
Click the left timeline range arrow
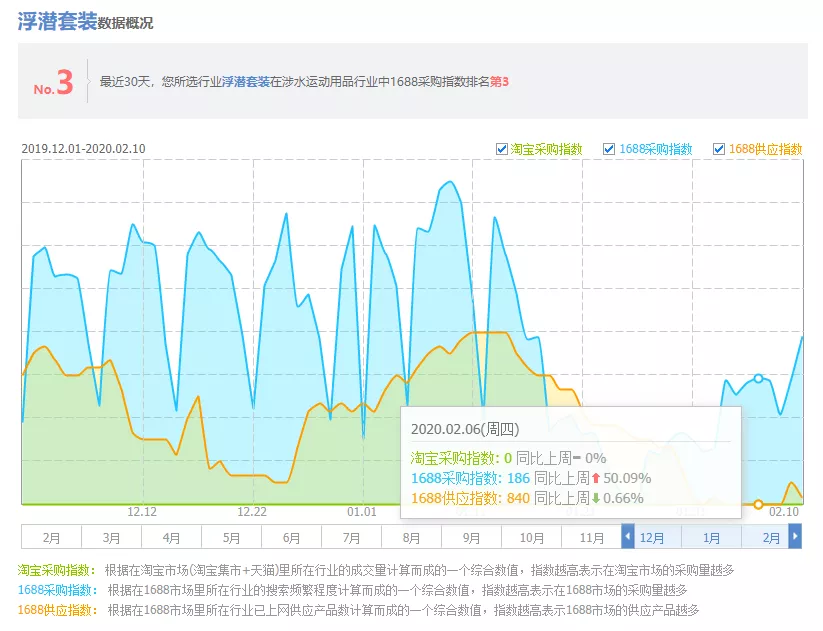coord(628,537)
